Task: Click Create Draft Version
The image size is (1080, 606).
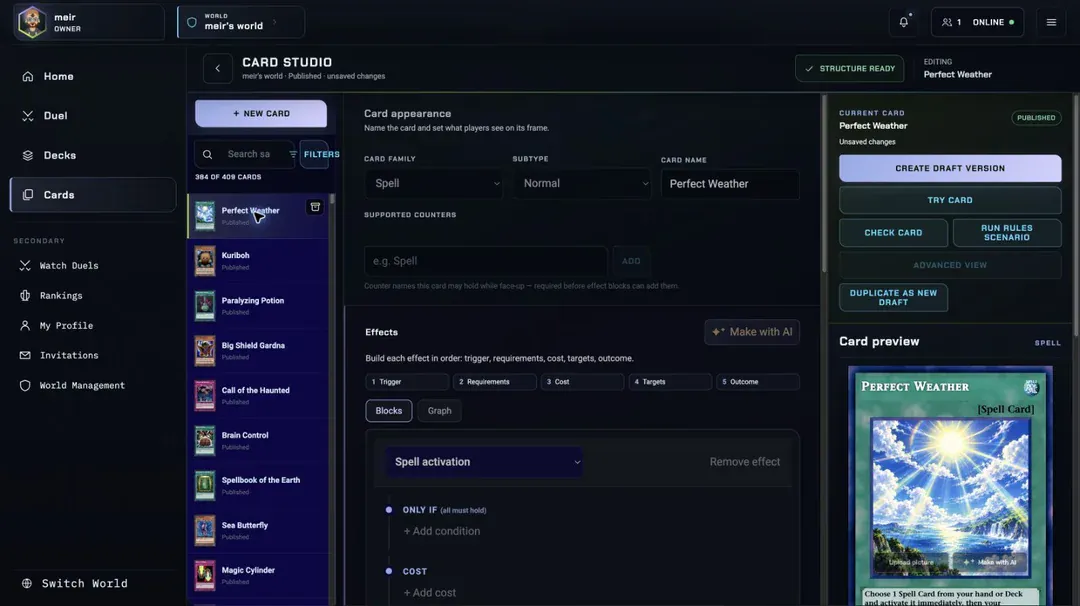Action: (950, 168)
